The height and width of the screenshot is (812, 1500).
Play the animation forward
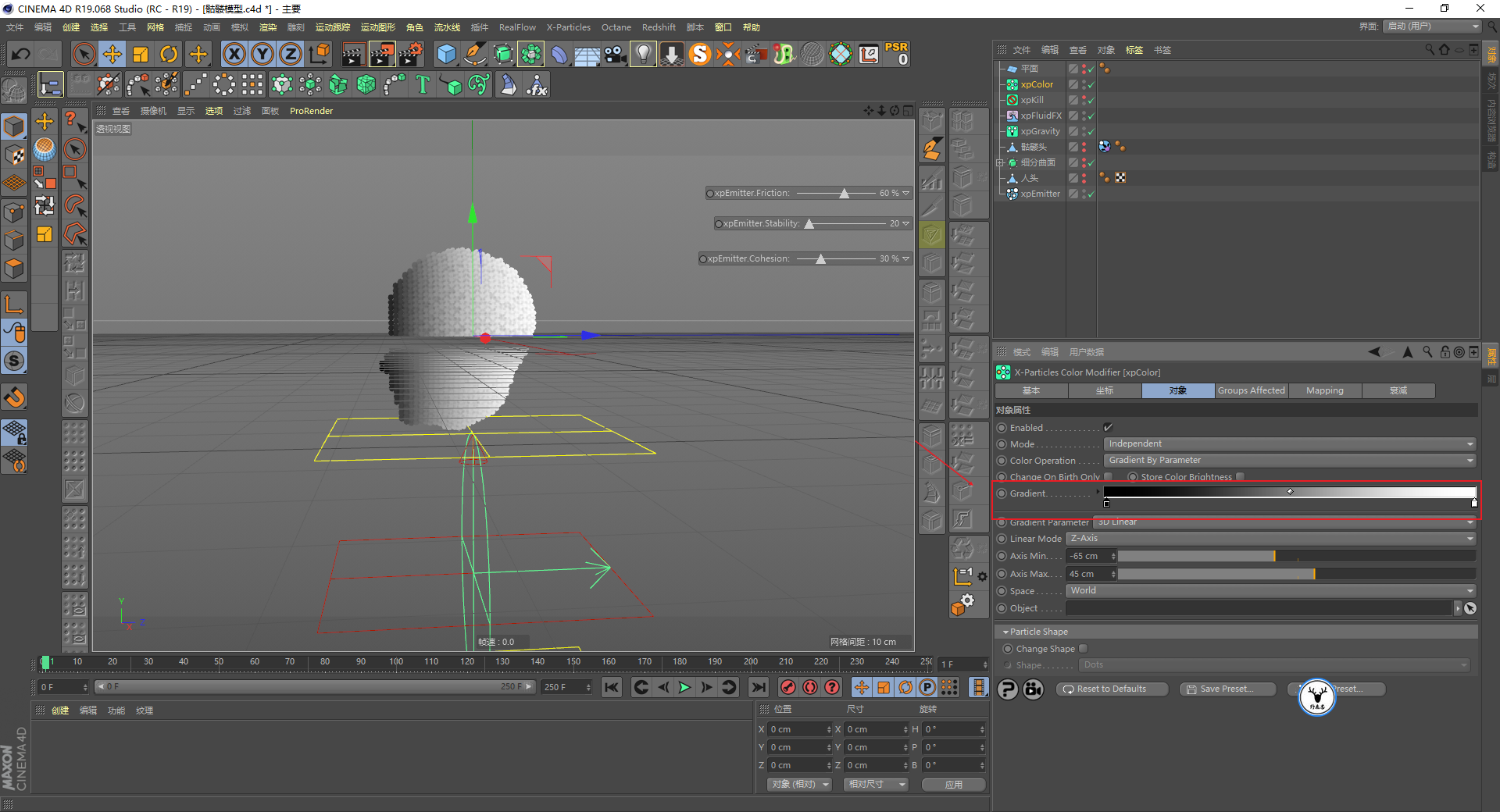[x=684, y=687]
